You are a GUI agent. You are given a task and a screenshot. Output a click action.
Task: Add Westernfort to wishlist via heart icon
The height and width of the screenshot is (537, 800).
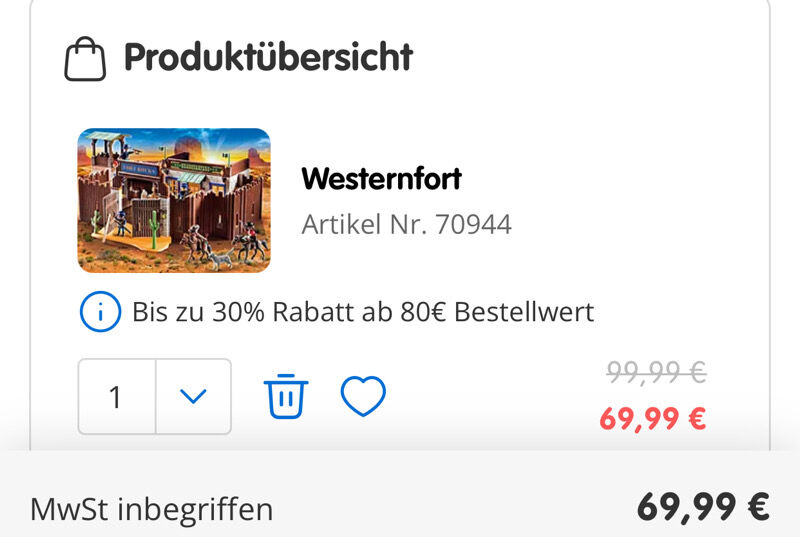click(x=363, y=396)
